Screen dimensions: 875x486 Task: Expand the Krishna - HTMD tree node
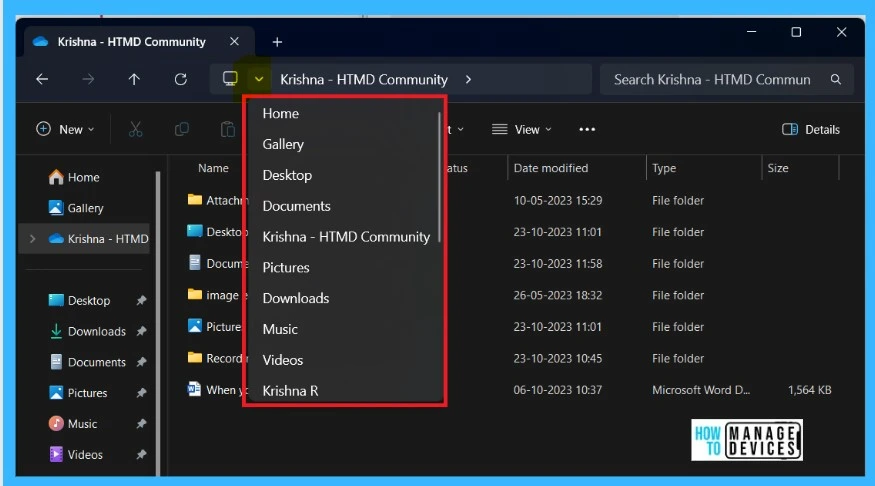click(32, 239)
